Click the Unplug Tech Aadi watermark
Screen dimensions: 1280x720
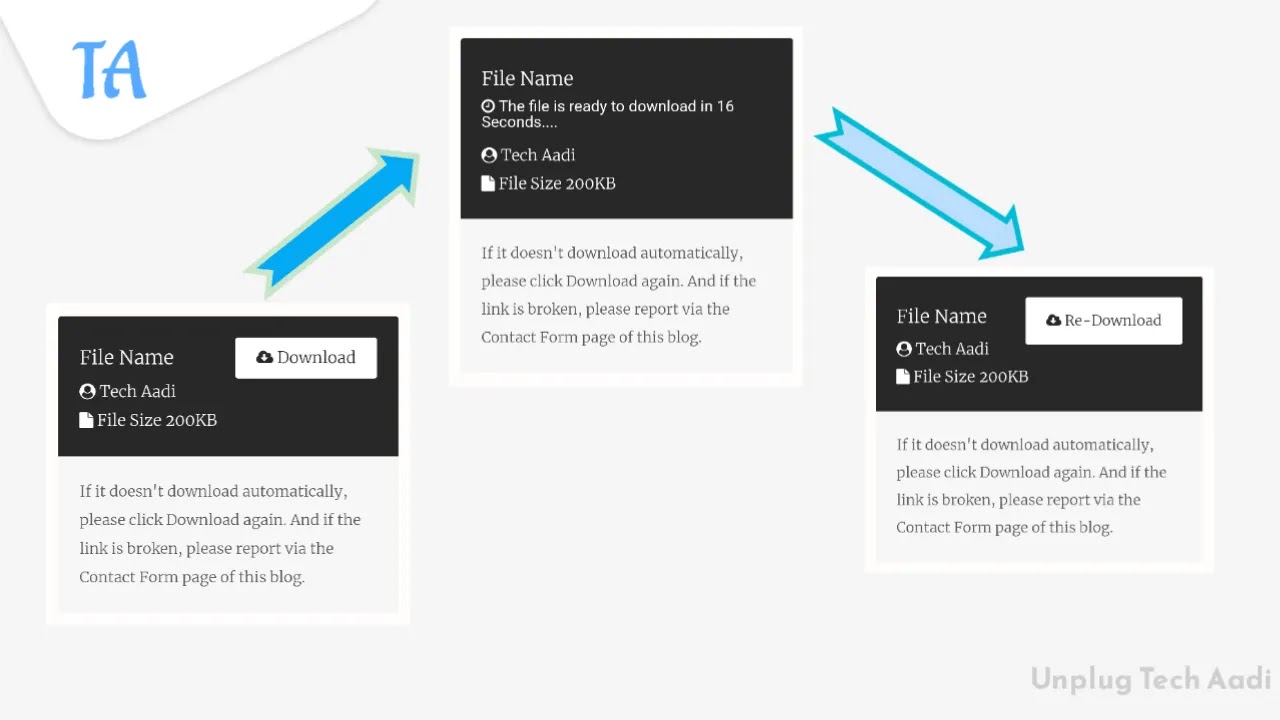click(x=1151, y=679)
